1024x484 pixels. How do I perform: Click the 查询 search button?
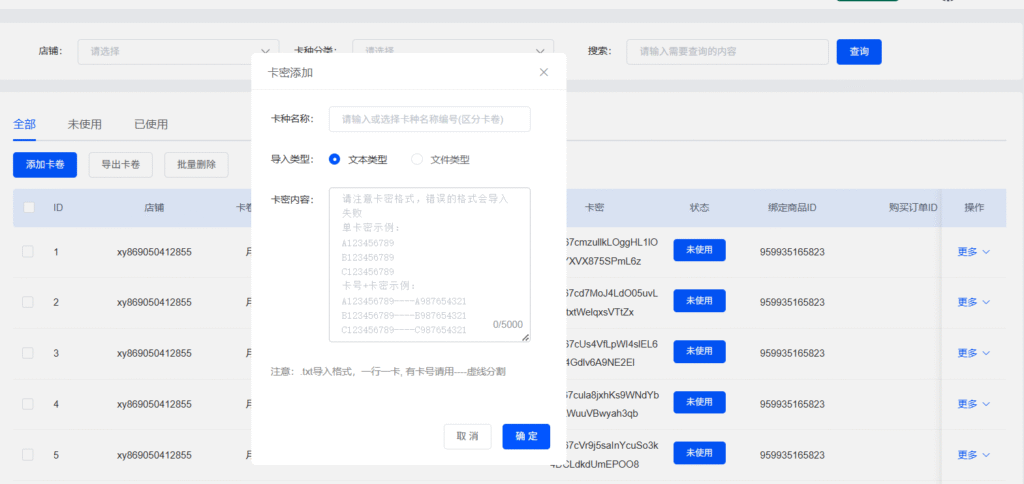859,52
